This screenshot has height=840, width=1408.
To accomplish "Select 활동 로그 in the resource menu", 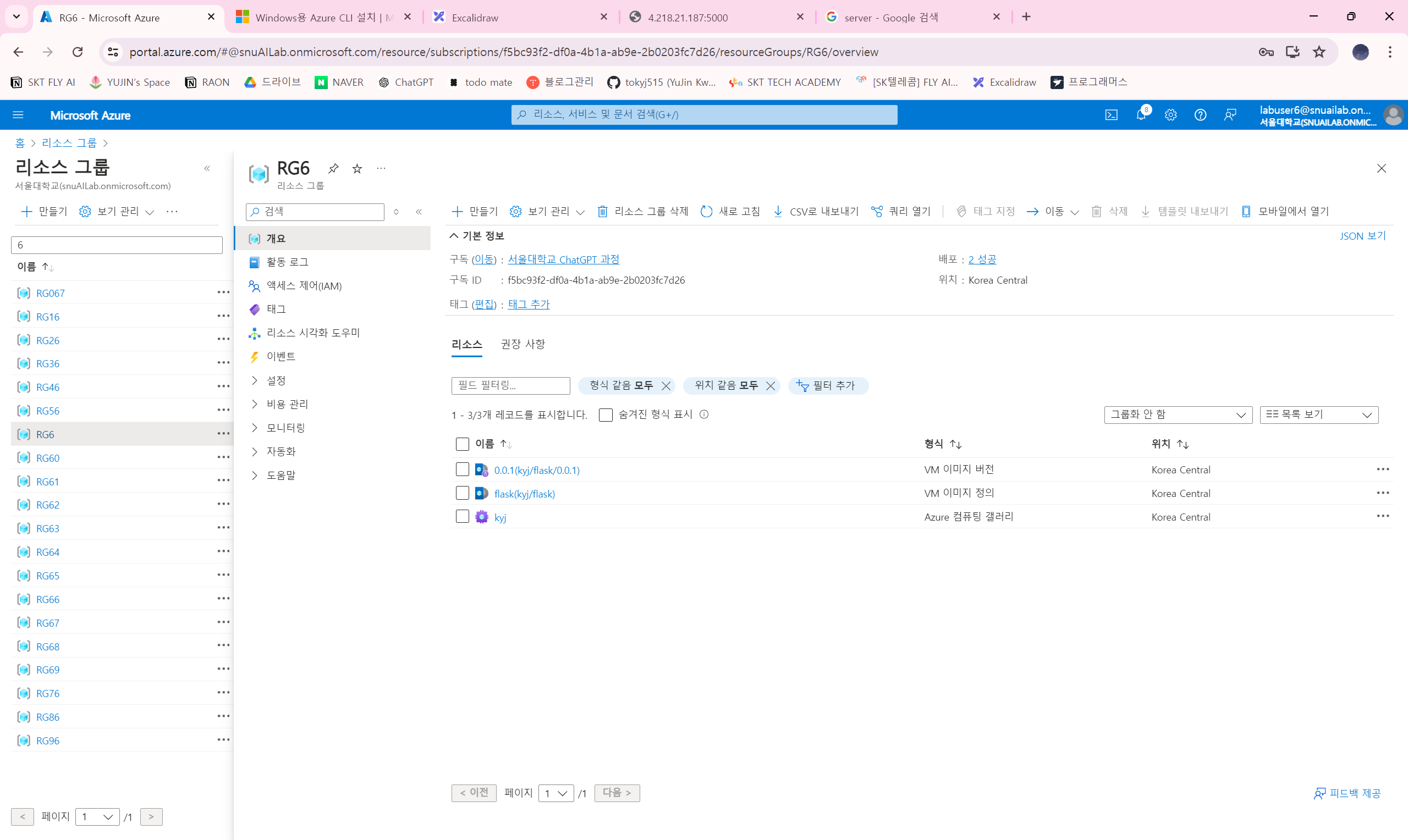I will click(287, 262).
